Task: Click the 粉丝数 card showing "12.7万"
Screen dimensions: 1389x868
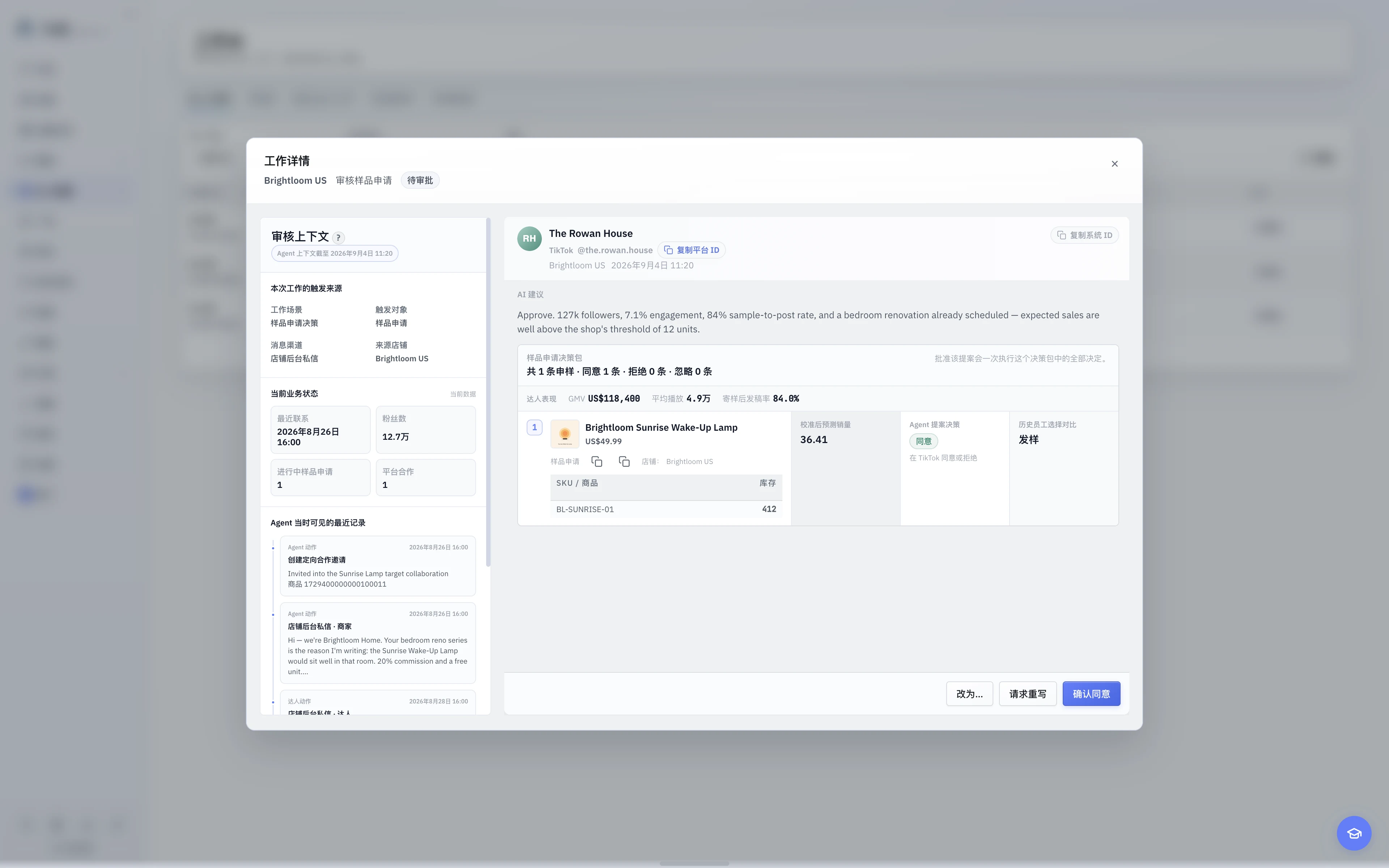Action: click(425, 430)
